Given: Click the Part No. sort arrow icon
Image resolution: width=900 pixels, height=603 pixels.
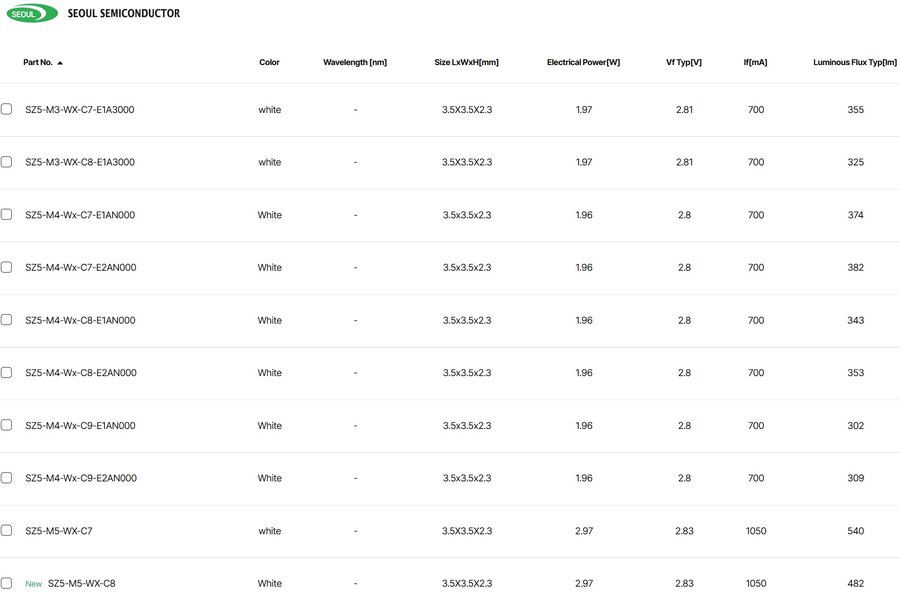Looking at the screenshot, I should click(x=60, y=63).
